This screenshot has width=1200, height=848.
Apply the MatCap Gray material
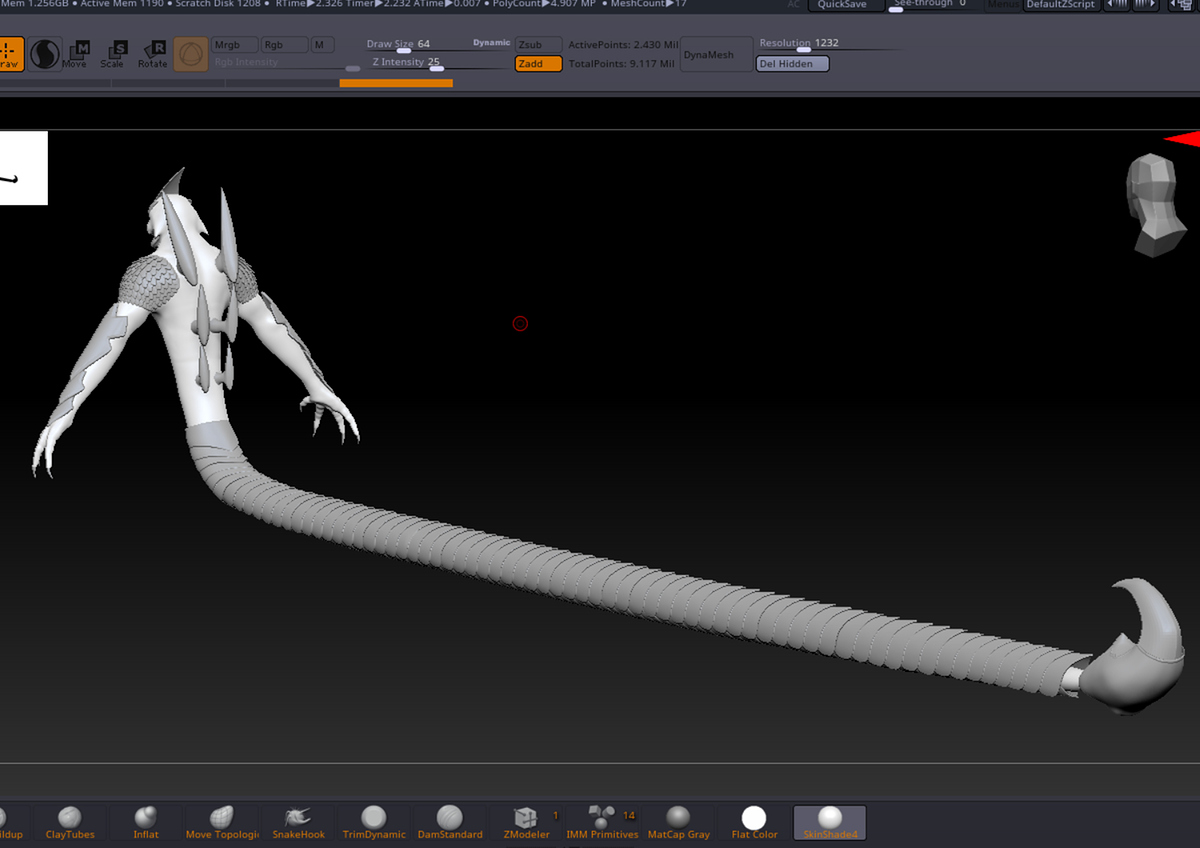[678, 822]
